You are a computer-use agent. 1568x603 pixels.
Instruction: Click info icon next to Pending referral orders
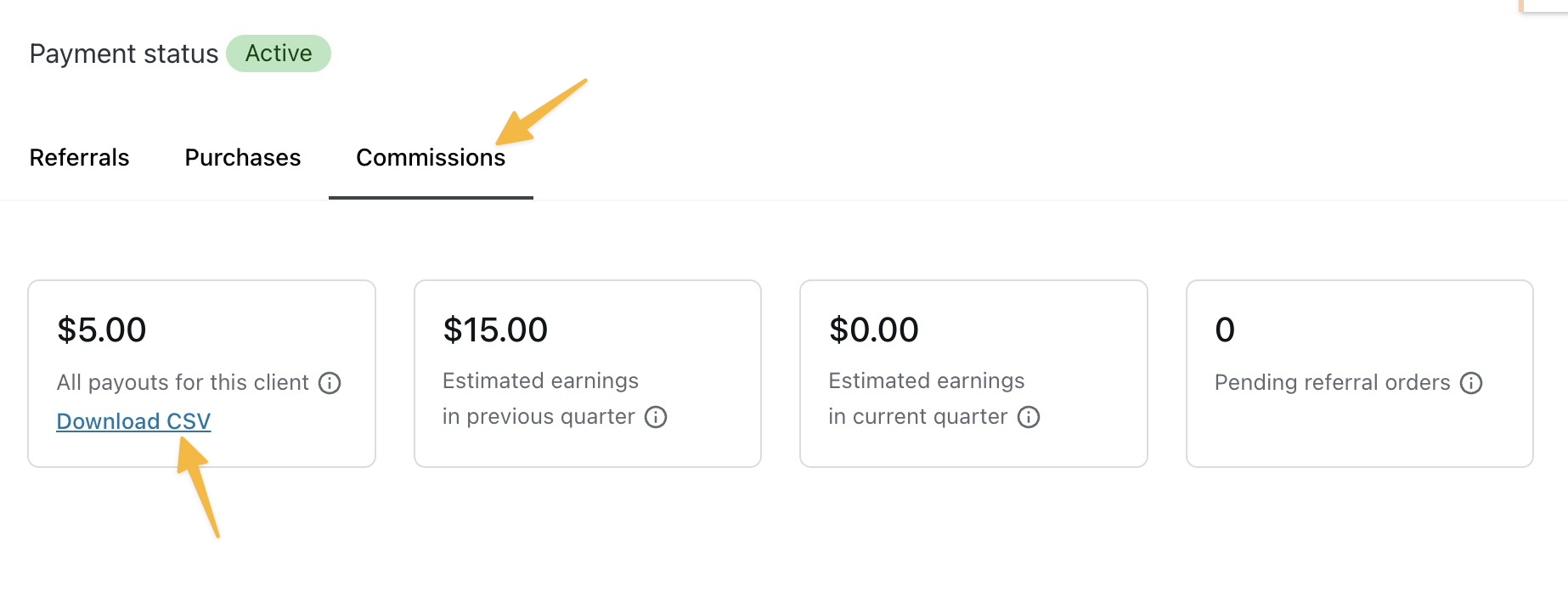pos(1471,383)
